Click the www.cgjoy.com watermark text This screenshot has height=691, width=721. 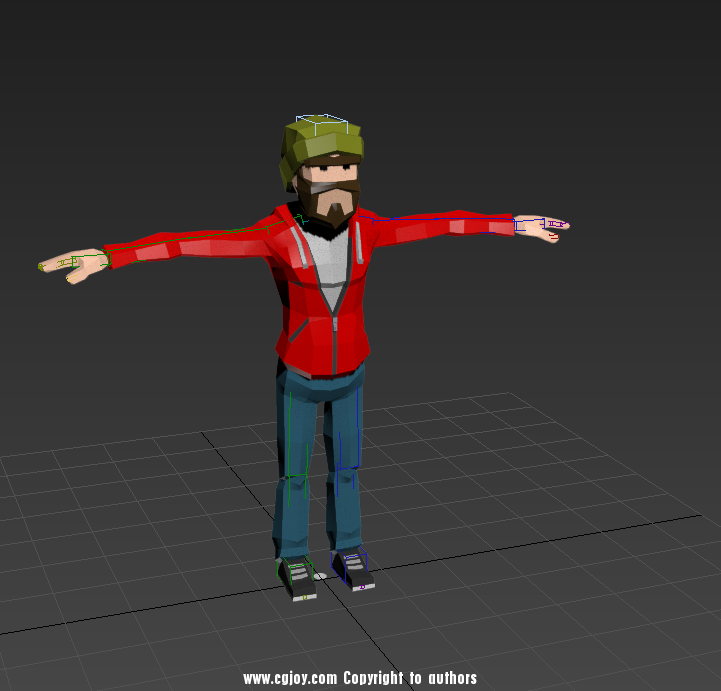click(x=290, y=678)
